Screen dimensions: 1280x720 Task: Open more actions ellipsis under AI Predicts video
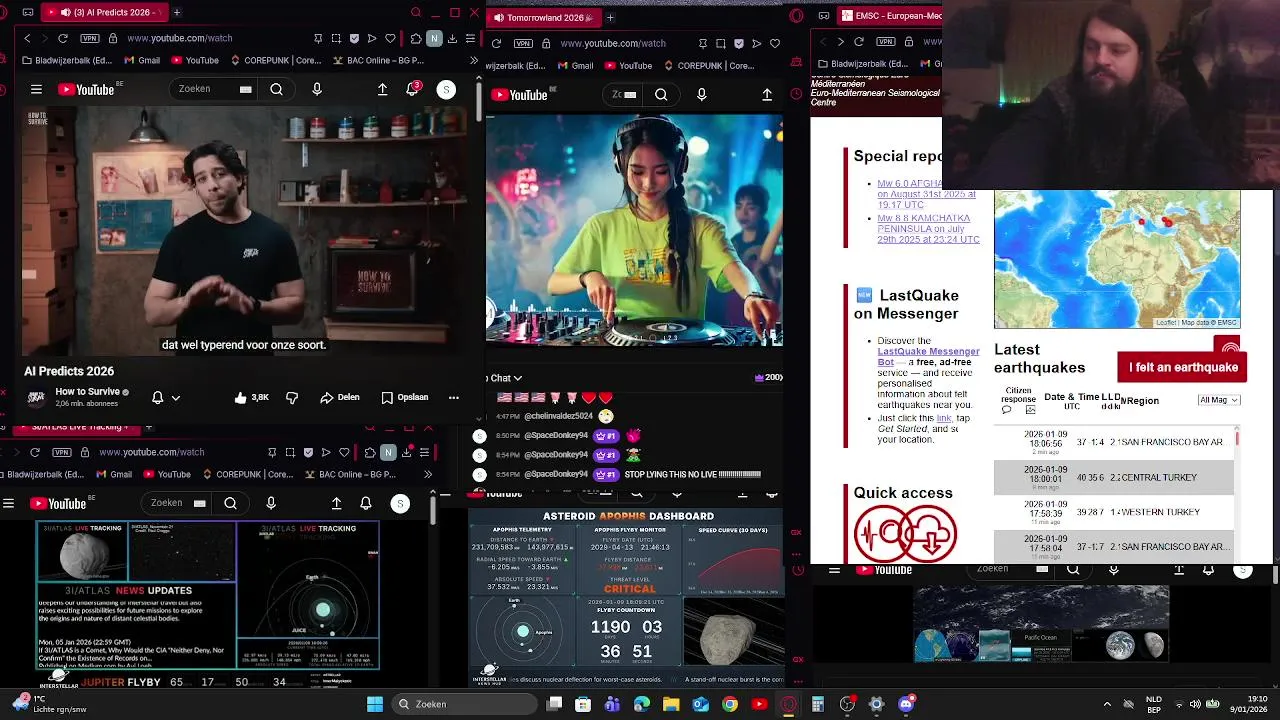click(453, 397)
